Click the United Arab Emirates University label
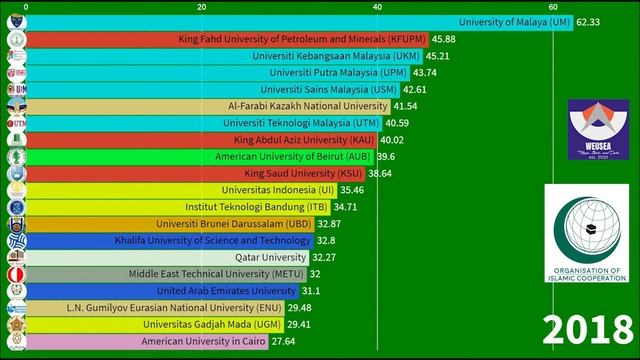The image size is (640, 360). tap(227, 291)
